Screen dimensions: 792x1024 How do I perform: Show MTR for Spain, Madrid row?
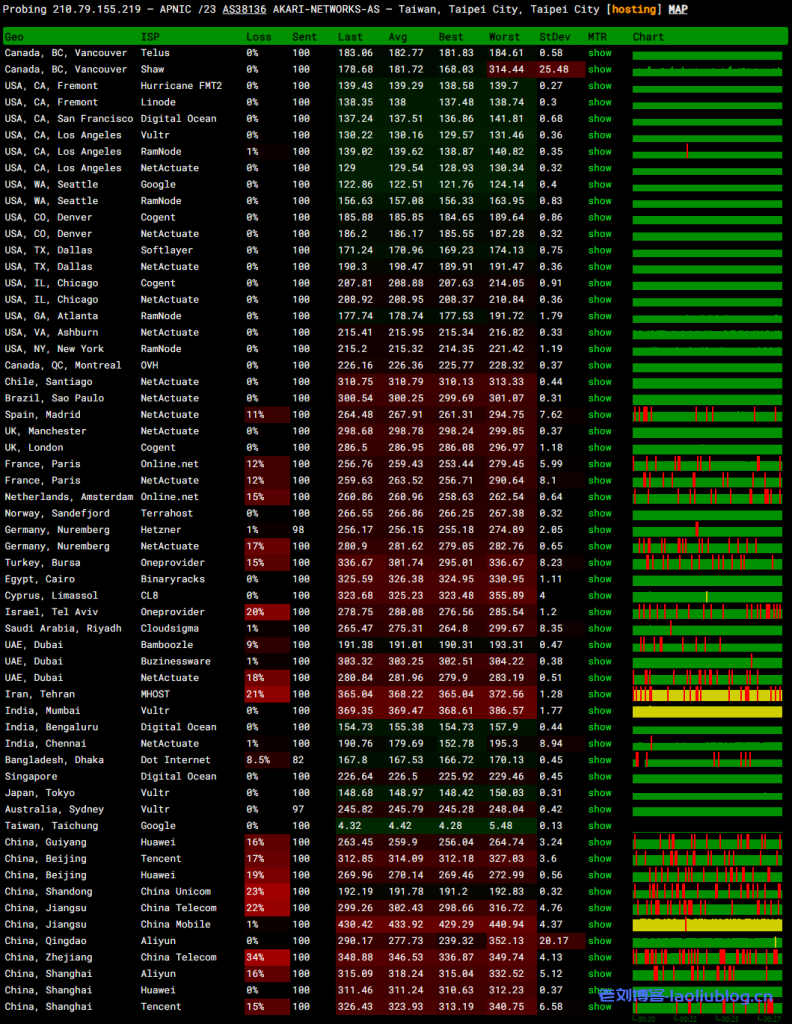599,415
